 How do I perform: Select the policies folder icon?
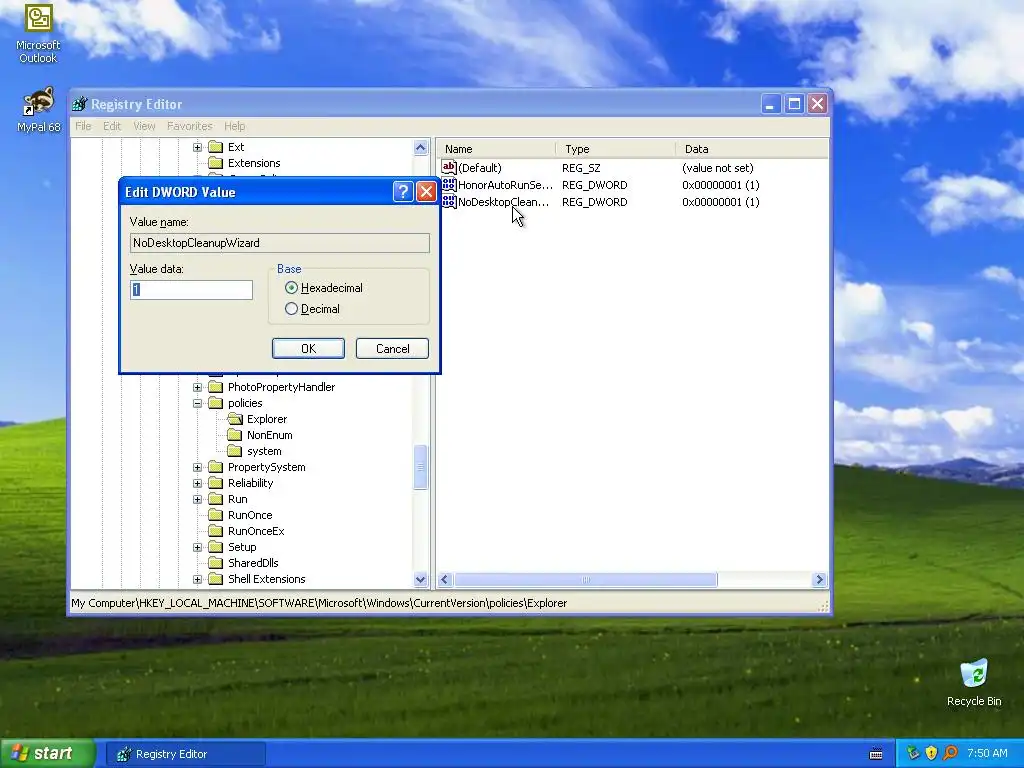click(x=216, y=403)
